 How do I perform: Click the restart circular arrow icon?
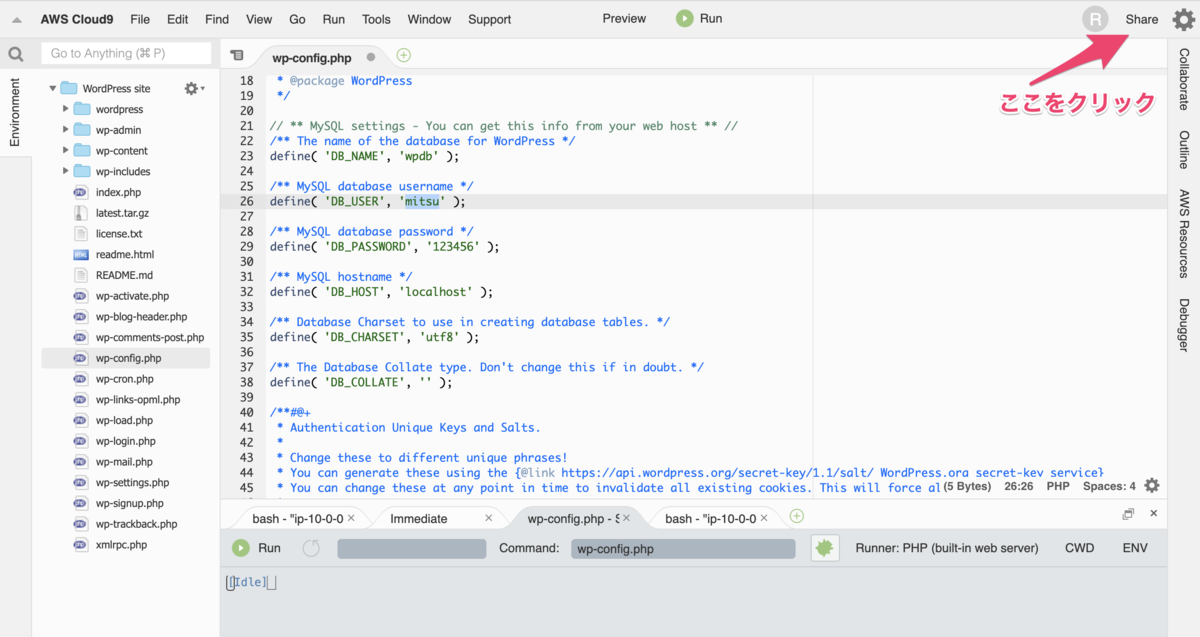click(311, 548)
